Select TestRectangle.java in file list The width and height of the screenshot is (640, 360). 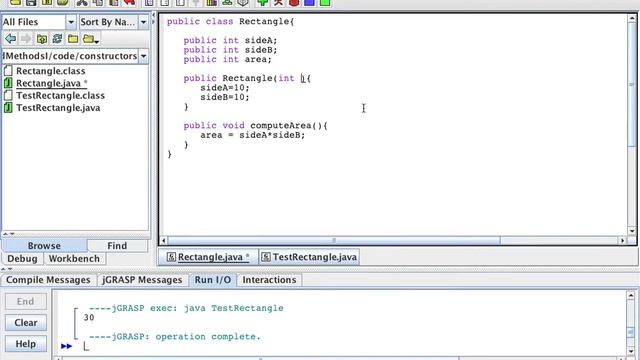[58, 107]
